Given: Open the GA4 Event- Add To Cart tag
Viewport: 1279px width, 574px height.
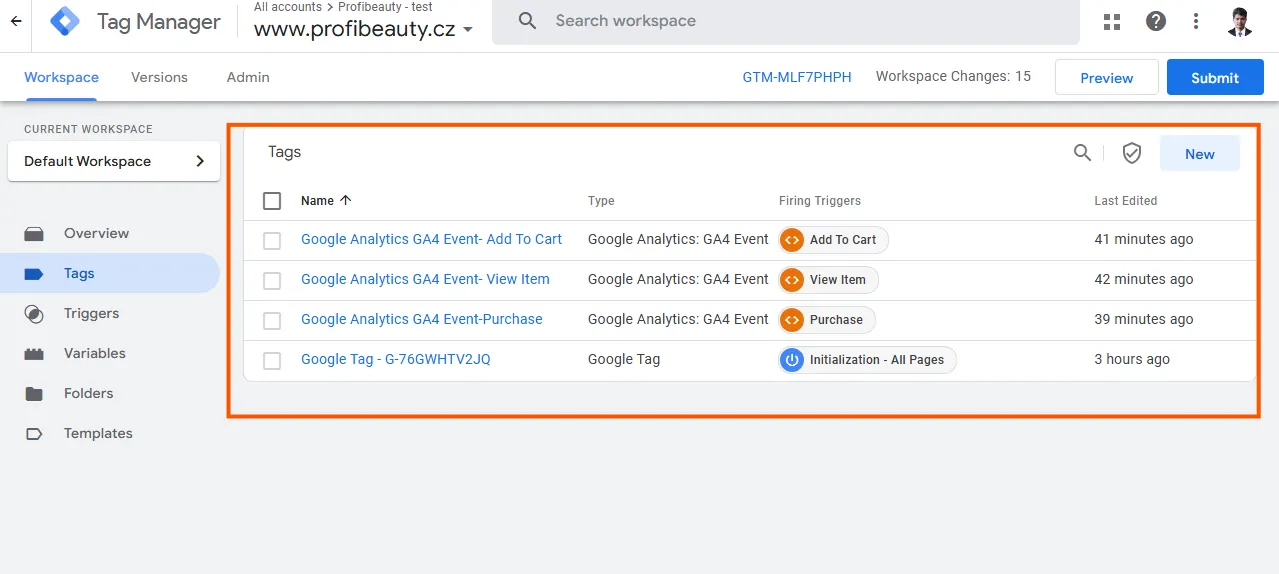Looking at the screenshot, I should [x=431, y=239].
